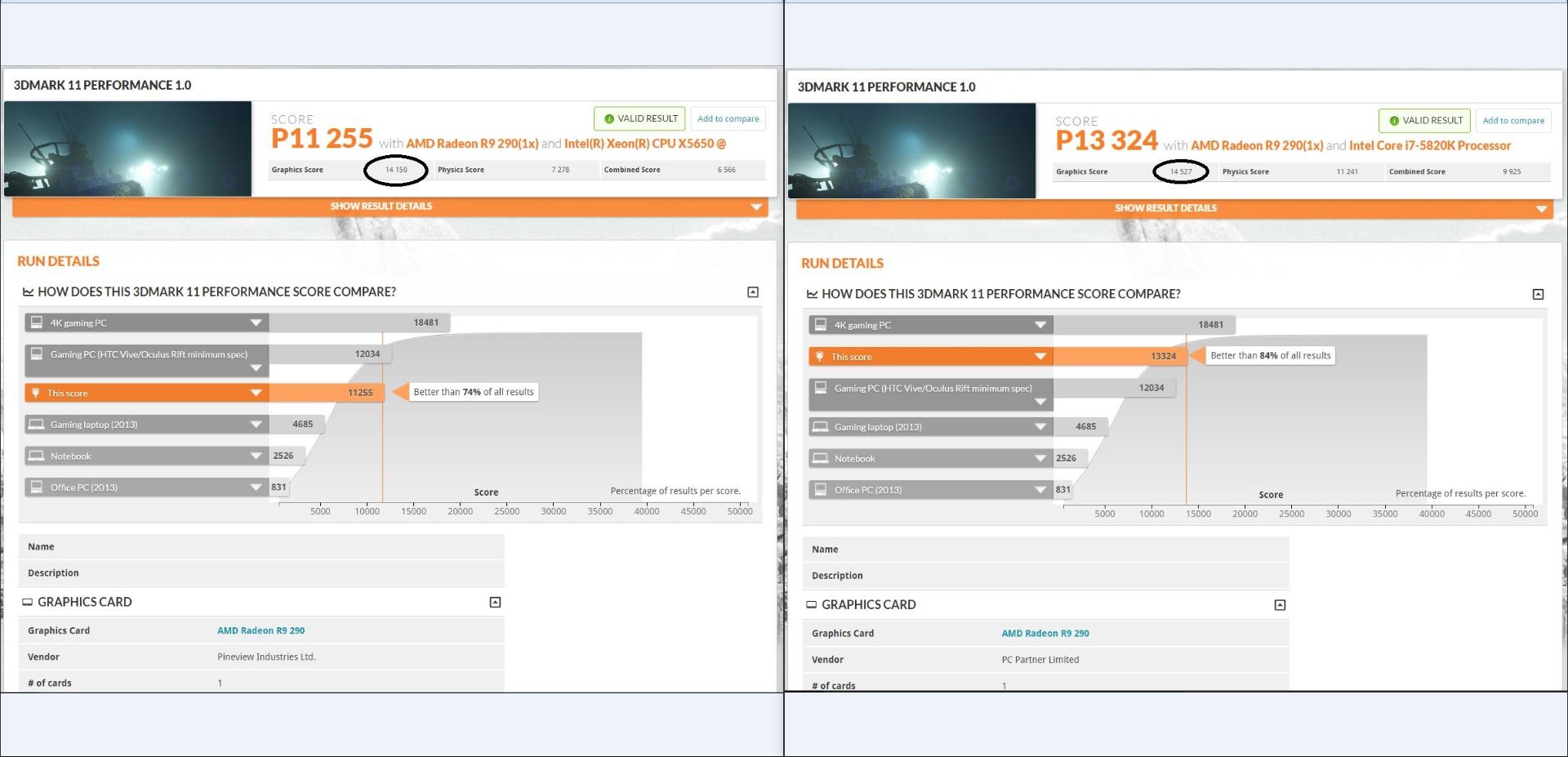Click the Gaming laptop icon in left result
This screenshot has width=1568, height=757.
tap(36, 425)
